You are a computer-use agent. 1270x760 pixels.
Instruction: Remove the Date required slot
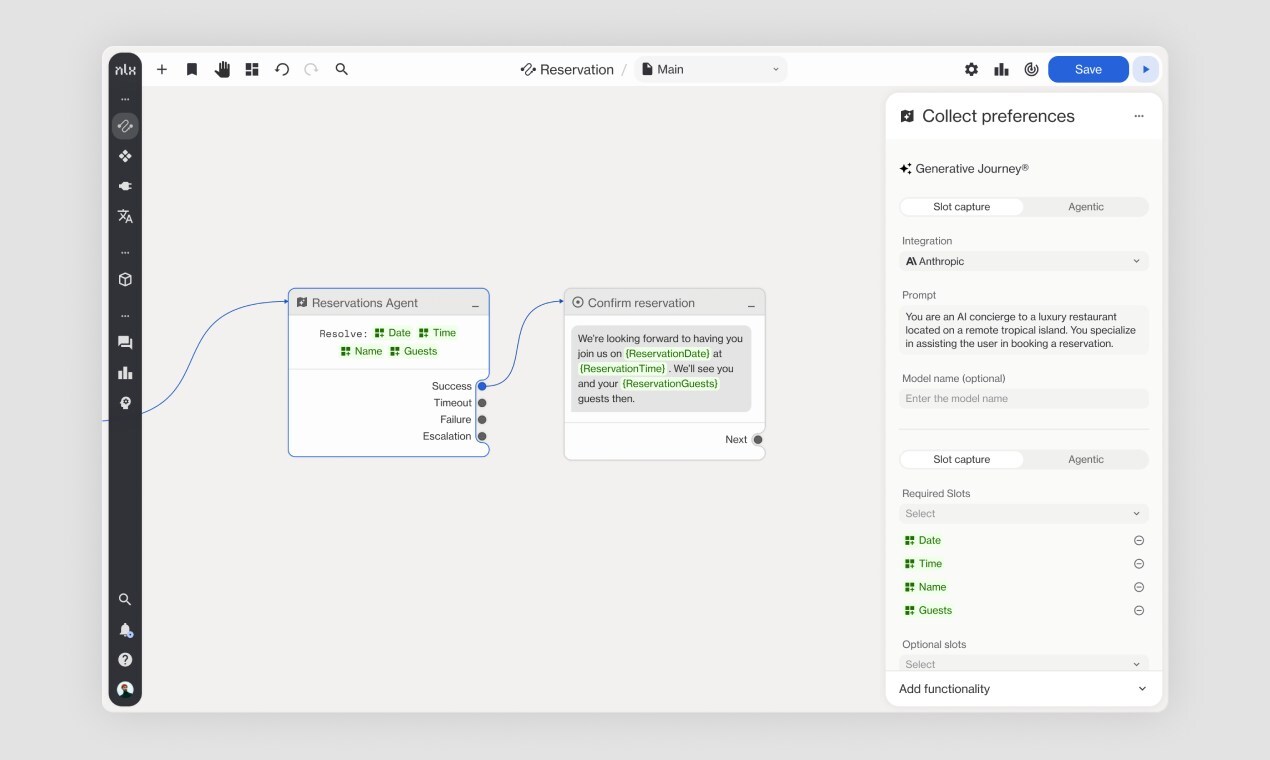coord(1138,540)
